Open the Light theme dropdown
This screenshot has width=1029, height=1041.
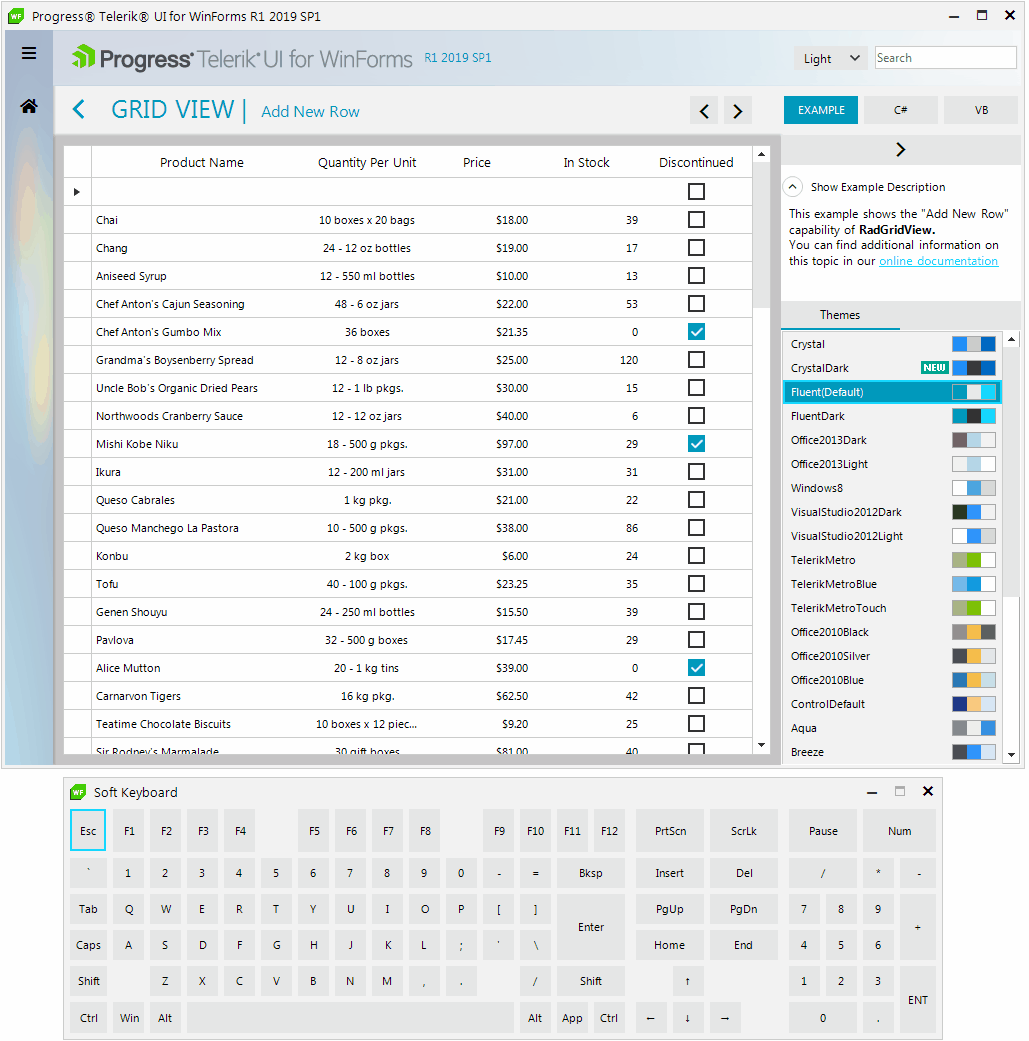click(831, 58)
